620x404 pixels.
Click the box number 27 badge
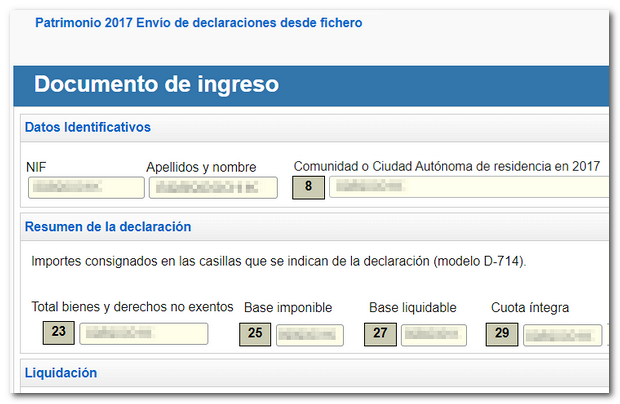381,334
